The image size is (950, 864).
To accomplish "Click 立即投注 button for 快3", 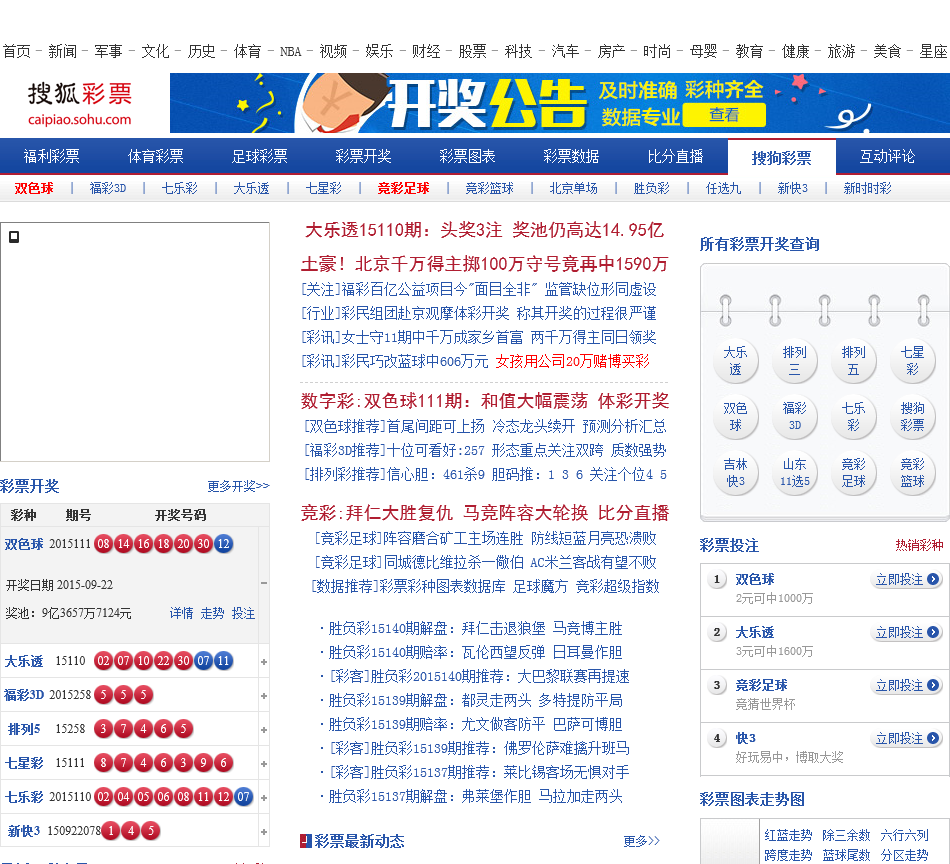I will tap(907, 739).
